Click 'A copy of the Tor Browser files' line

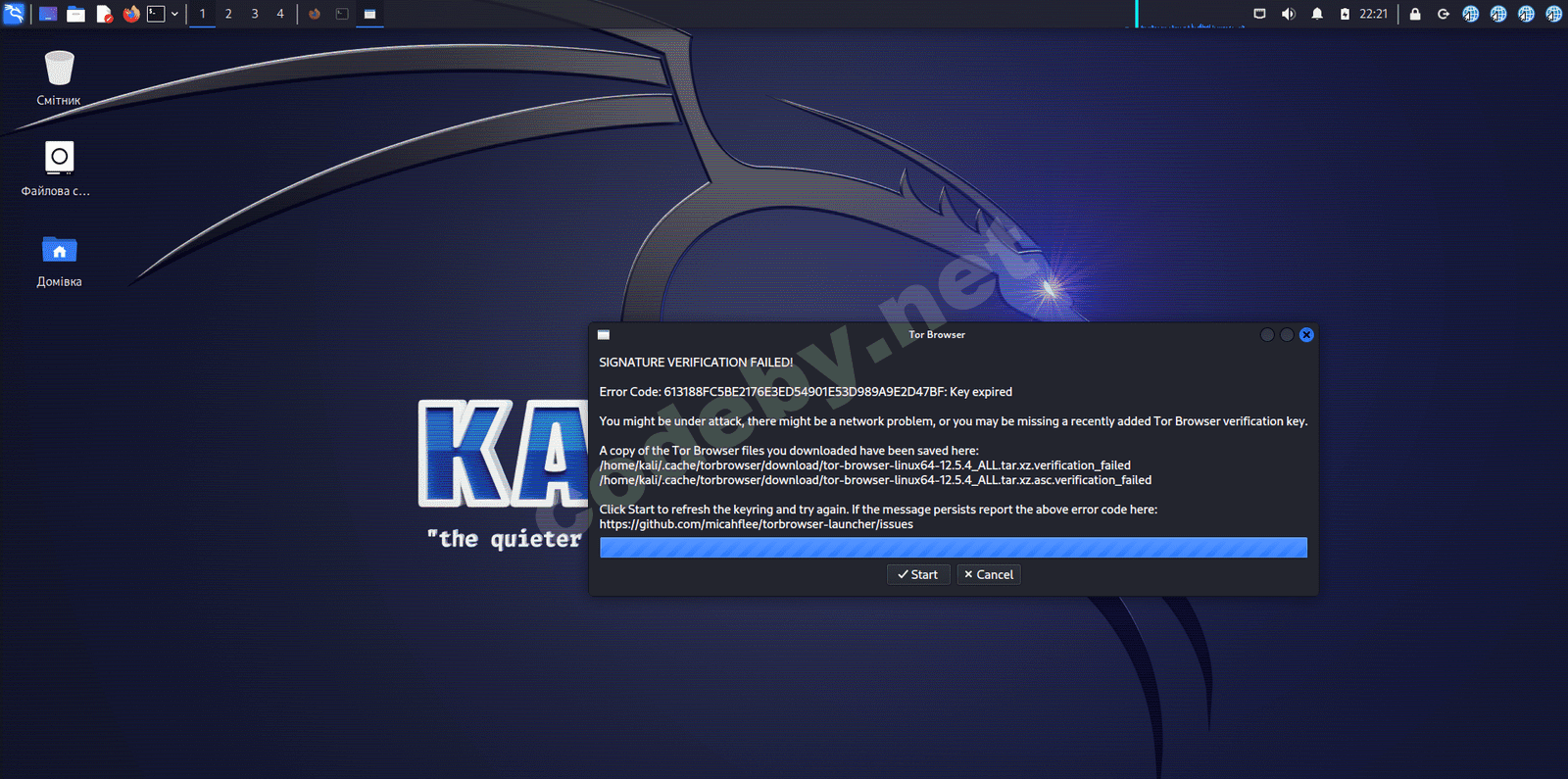click(x=789, y=451)
